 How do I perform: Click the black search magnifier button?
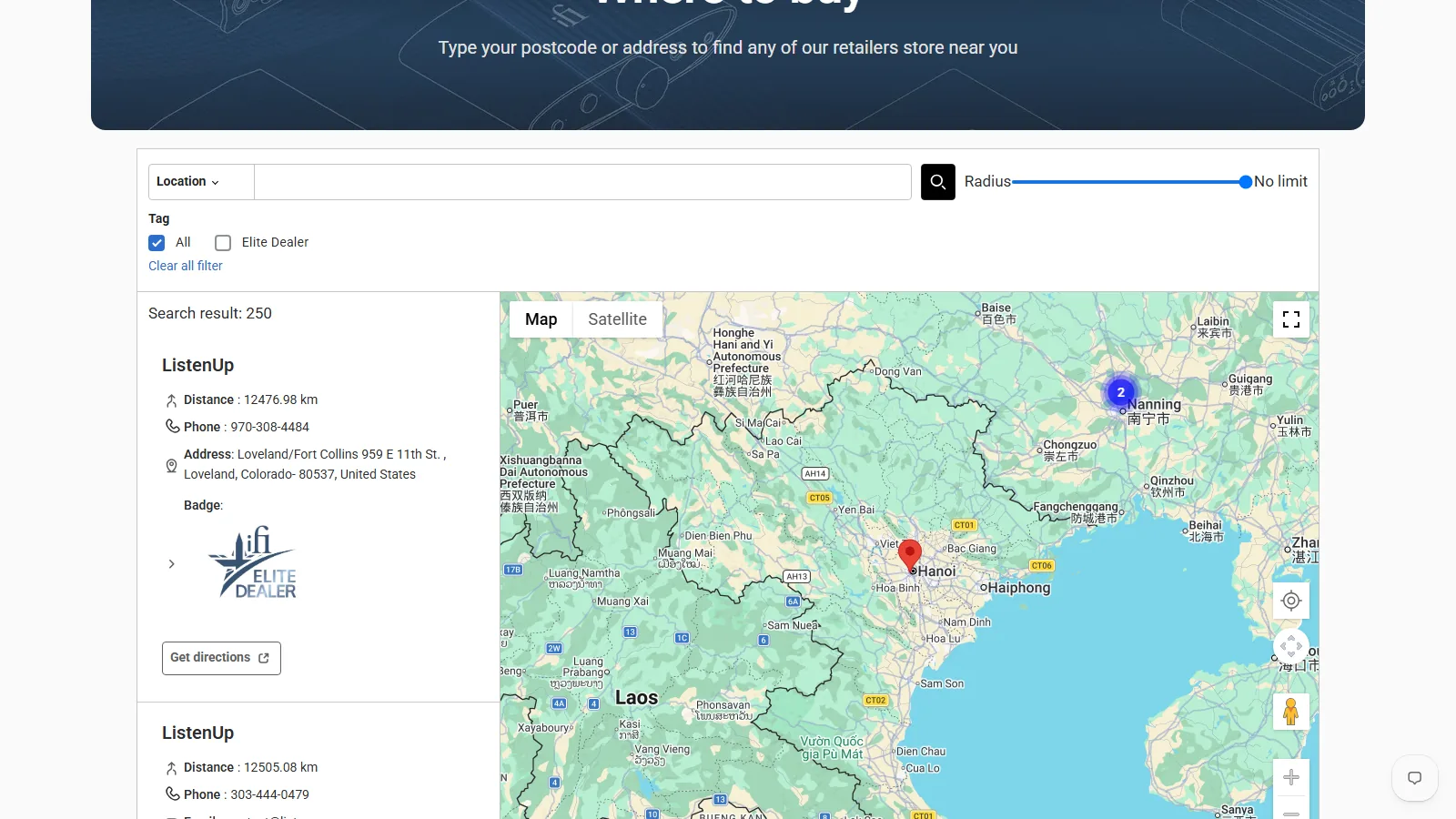(937, 182)
